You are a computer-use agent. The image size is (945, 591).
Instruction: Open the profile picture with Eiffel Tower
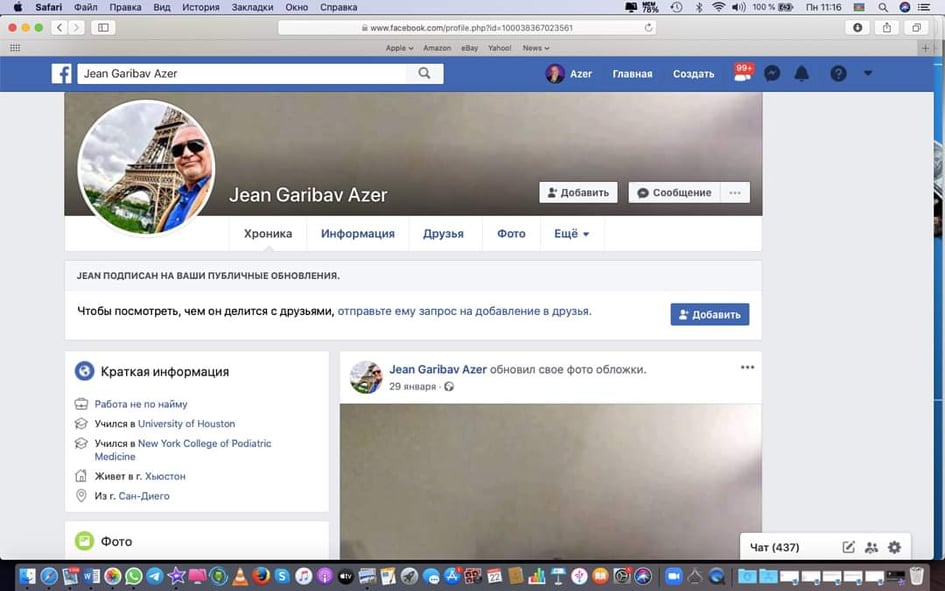[146, 167]
